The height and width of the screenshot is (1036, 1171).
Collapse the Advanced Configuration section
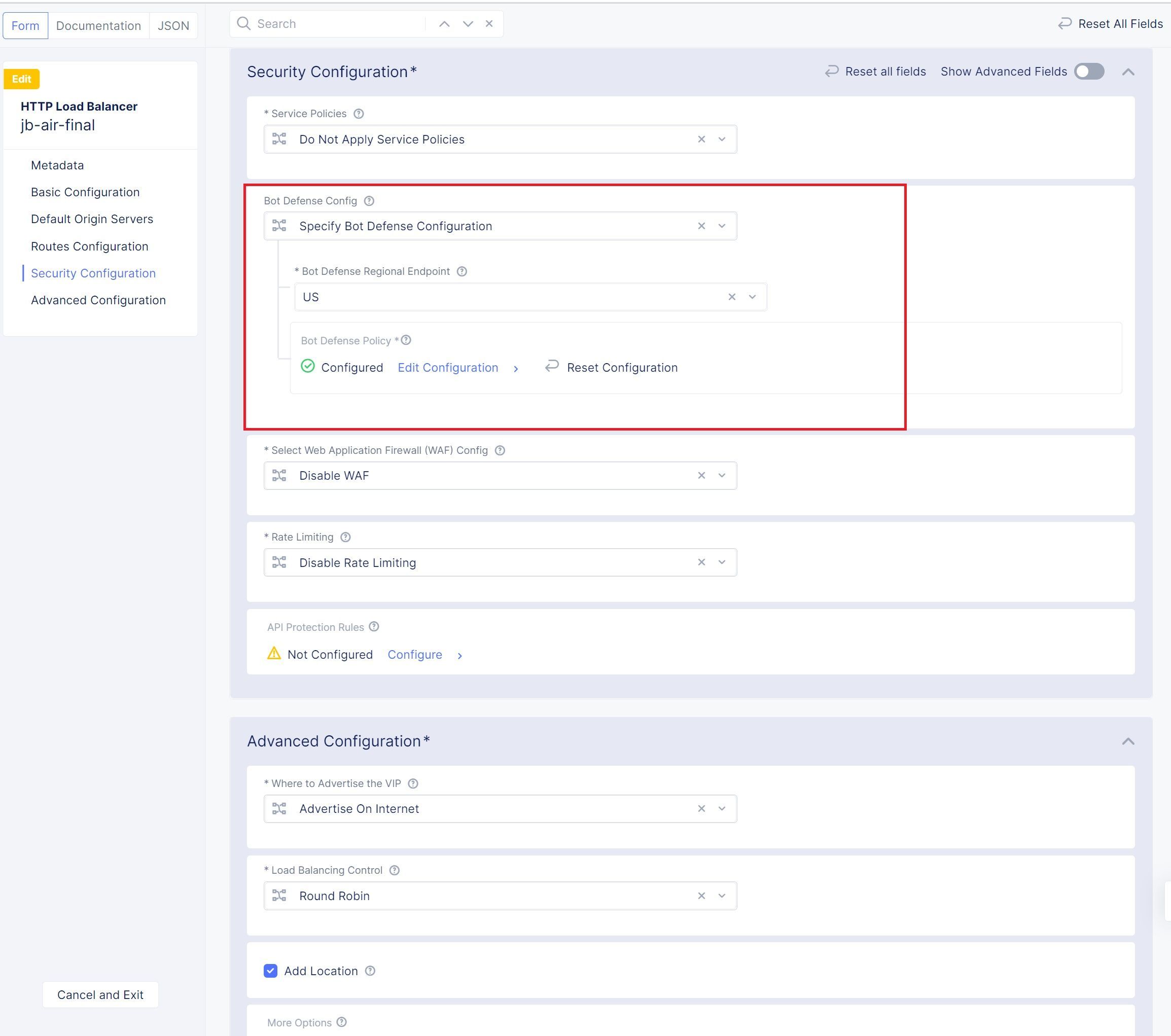coord(1127,741)
